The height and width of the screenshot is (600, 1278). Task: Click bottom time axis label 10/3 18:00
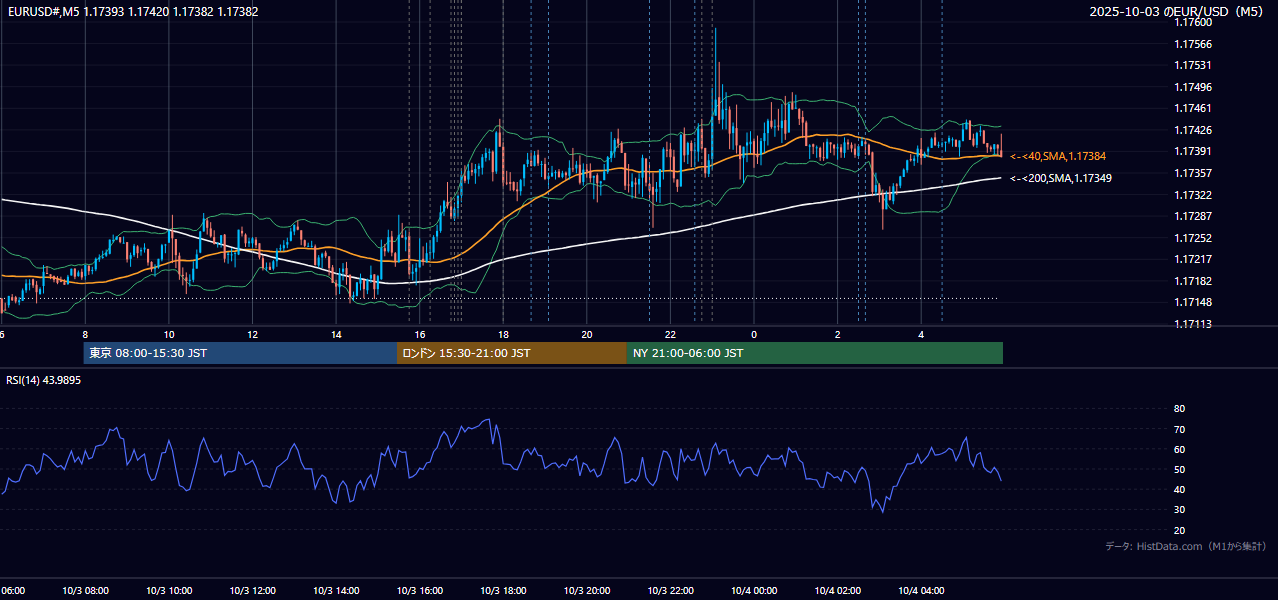coord(503,591)
